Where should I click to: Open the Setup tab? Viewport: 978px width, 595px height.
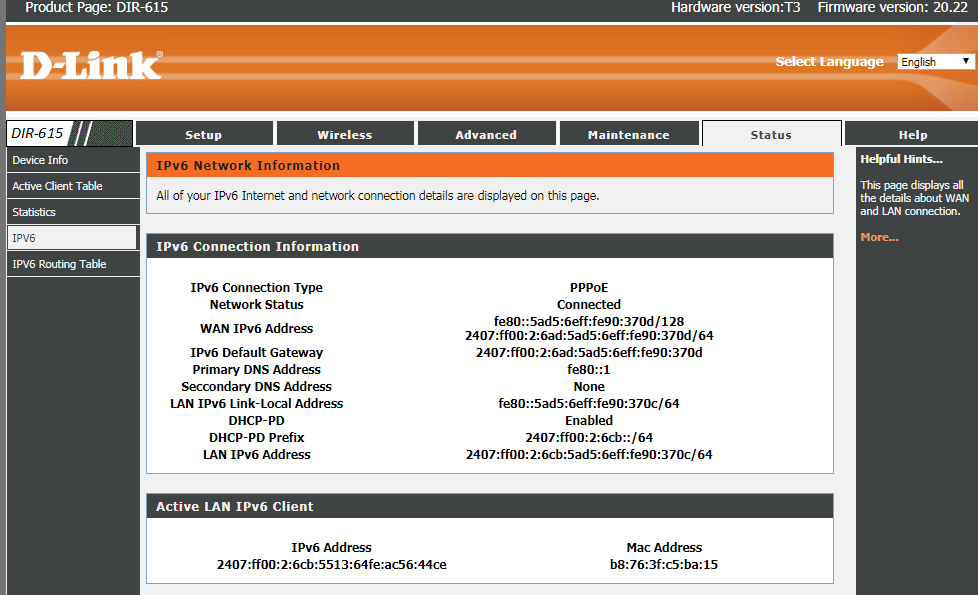tap(204, 134)
